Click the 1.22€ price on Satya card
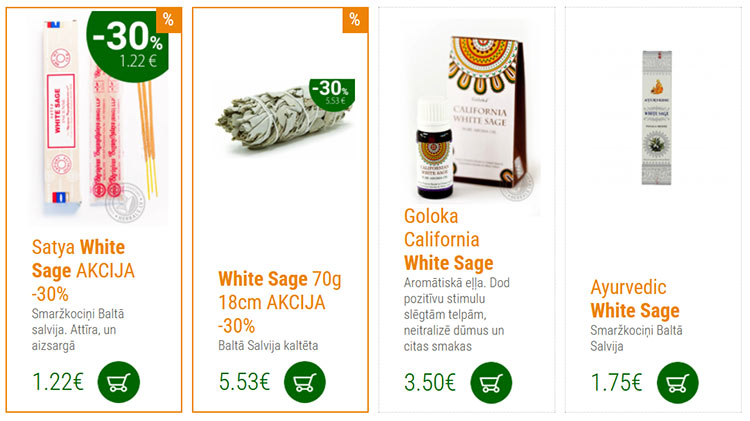The image size is (750, 421). click(x=58, y=382)
